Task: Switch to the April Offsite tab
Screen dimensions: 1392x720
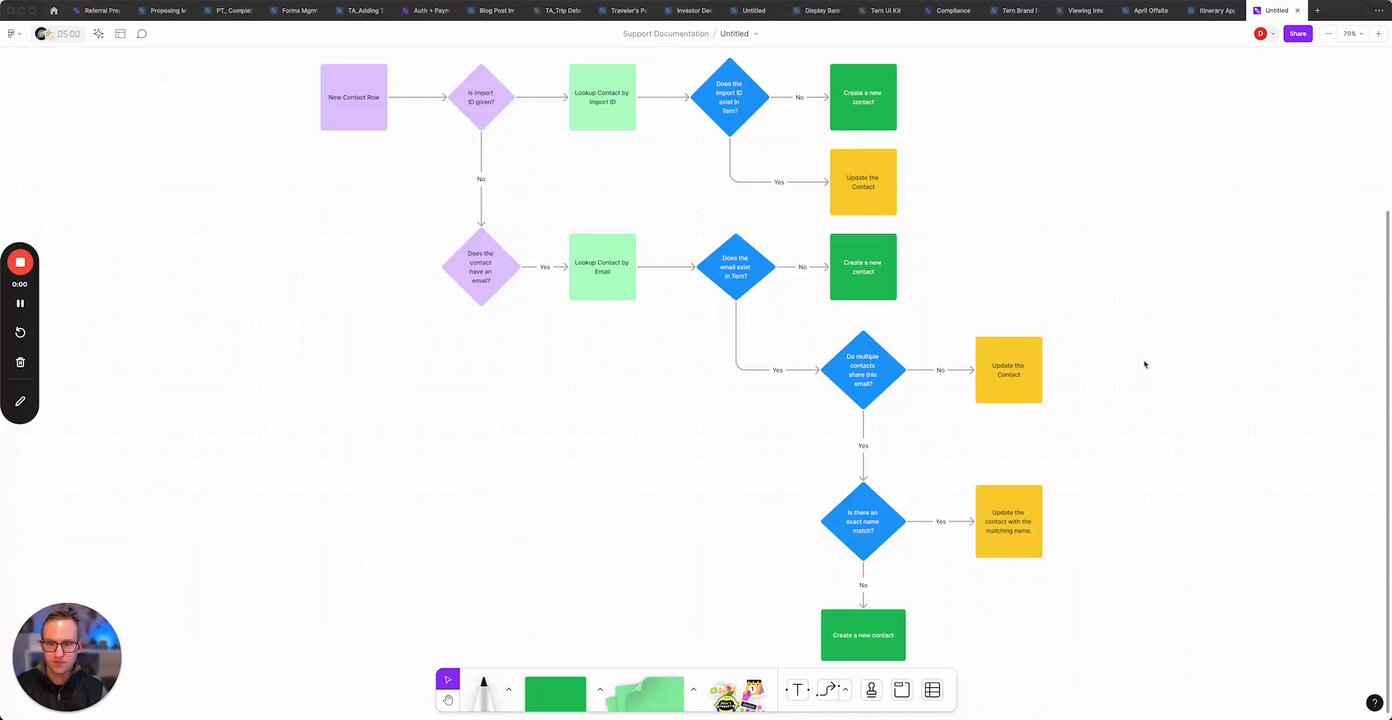Action: click(1145, 10)
